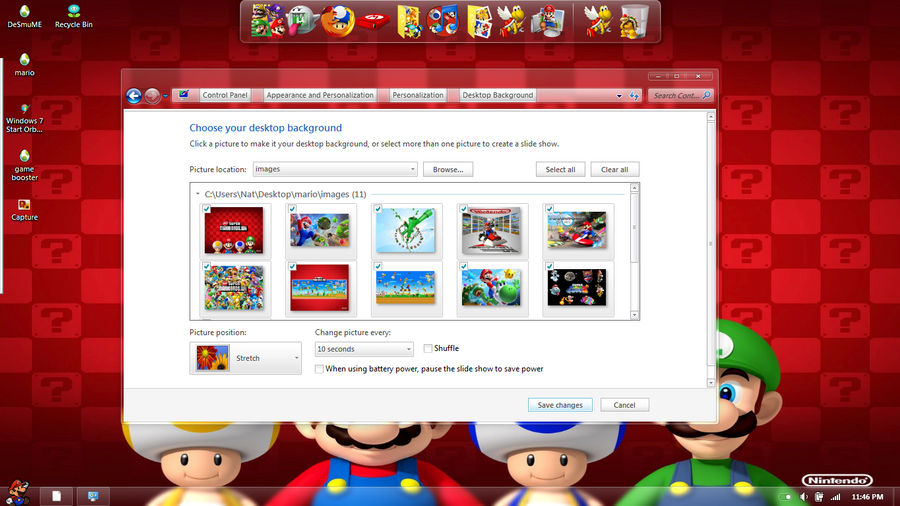Viewport: 900px width, 506px height.
Task: Select the blue sky level wallpaper thumbnail
Action: coord(406,287)
